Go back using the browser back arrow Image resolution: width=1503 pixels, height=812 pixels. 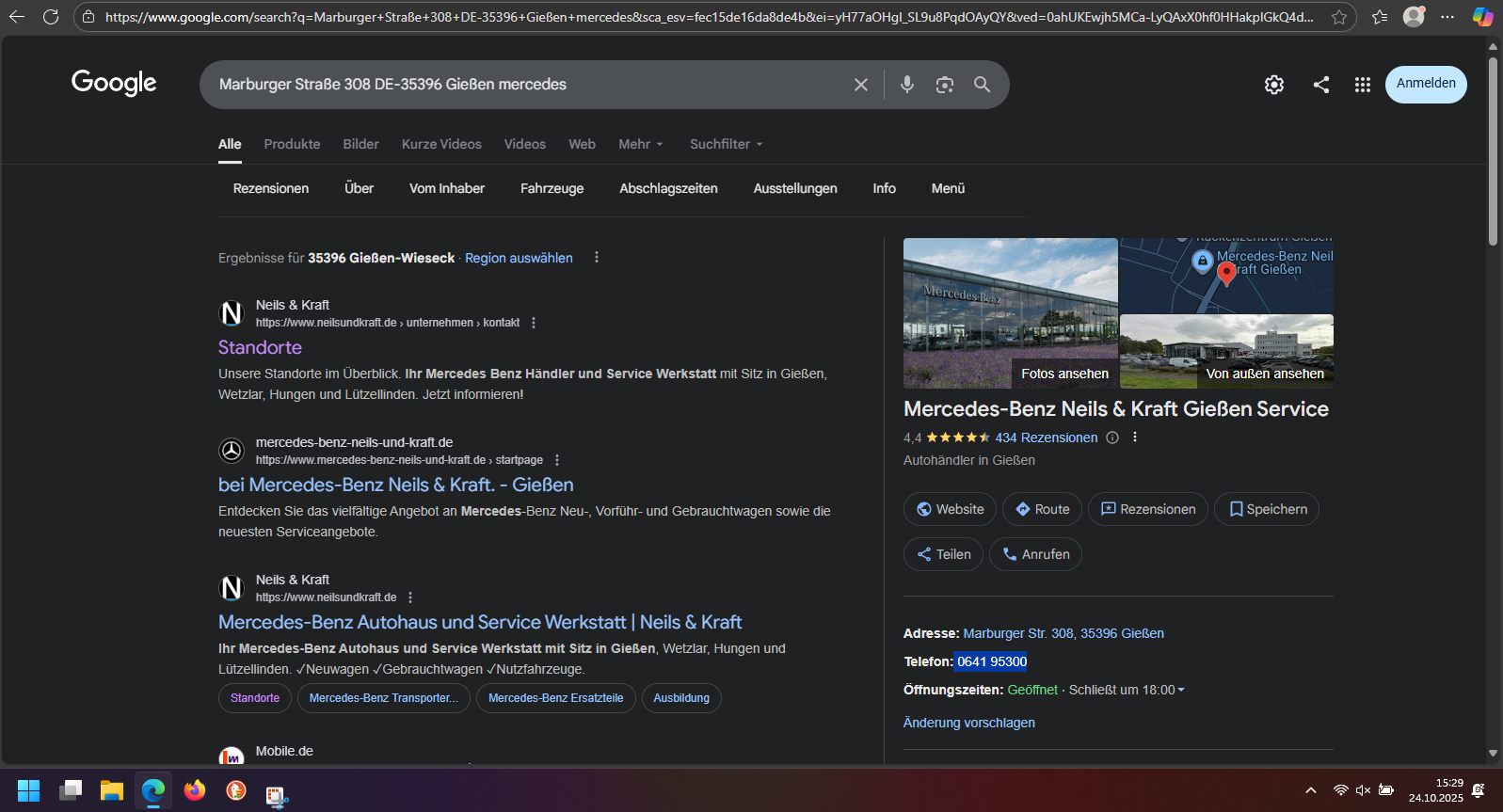(x=17, y=17)
